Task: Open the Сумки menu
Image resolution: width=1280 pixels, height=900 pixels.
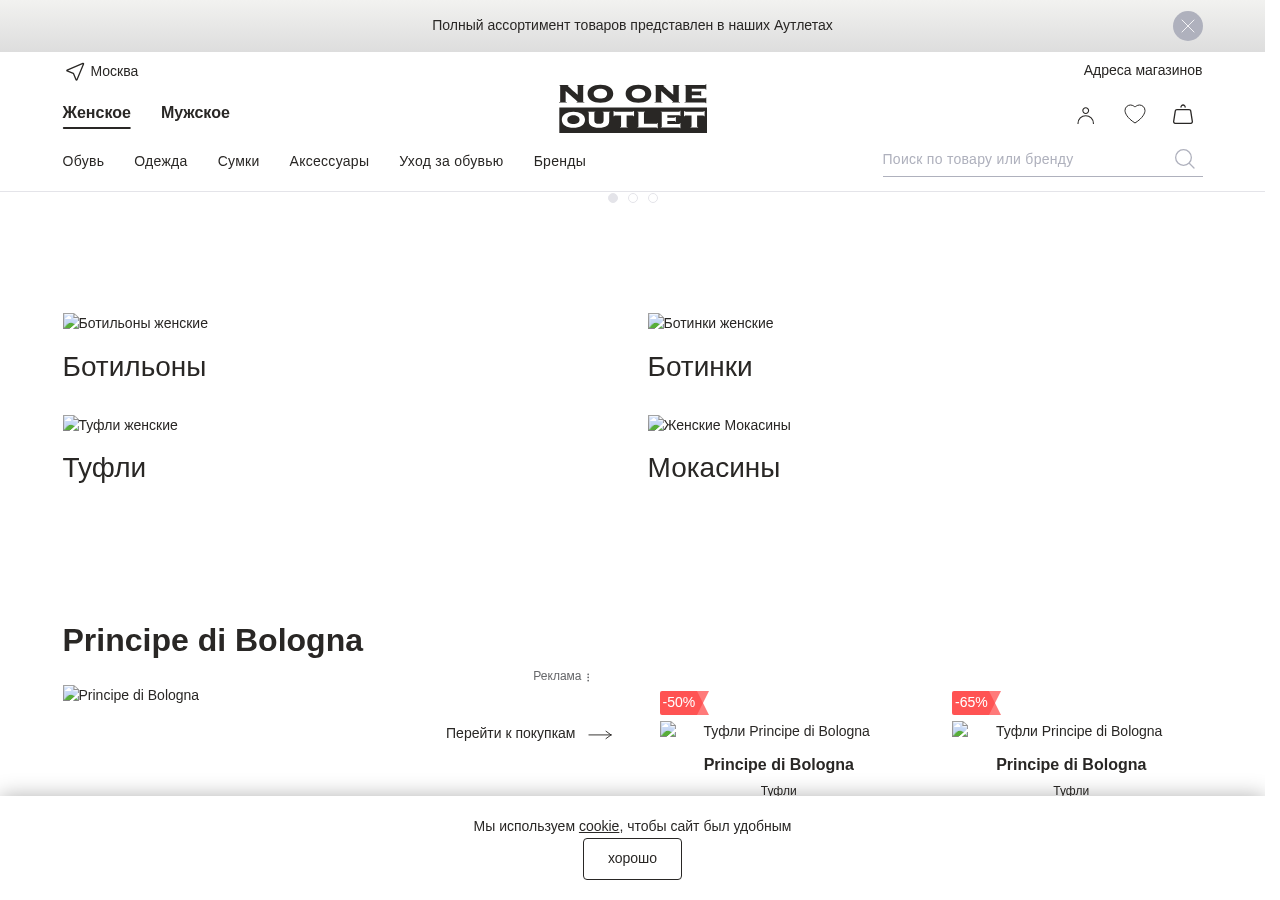Action: coord(238,161)
